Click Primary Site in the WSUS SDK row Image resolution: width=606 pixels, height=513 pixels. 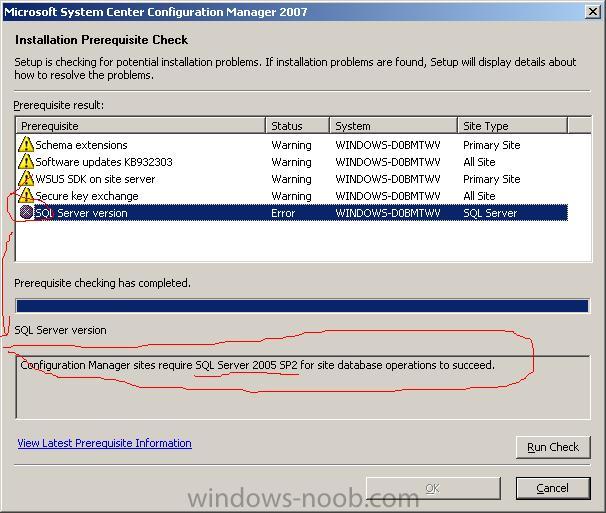(x=492, y=179)
